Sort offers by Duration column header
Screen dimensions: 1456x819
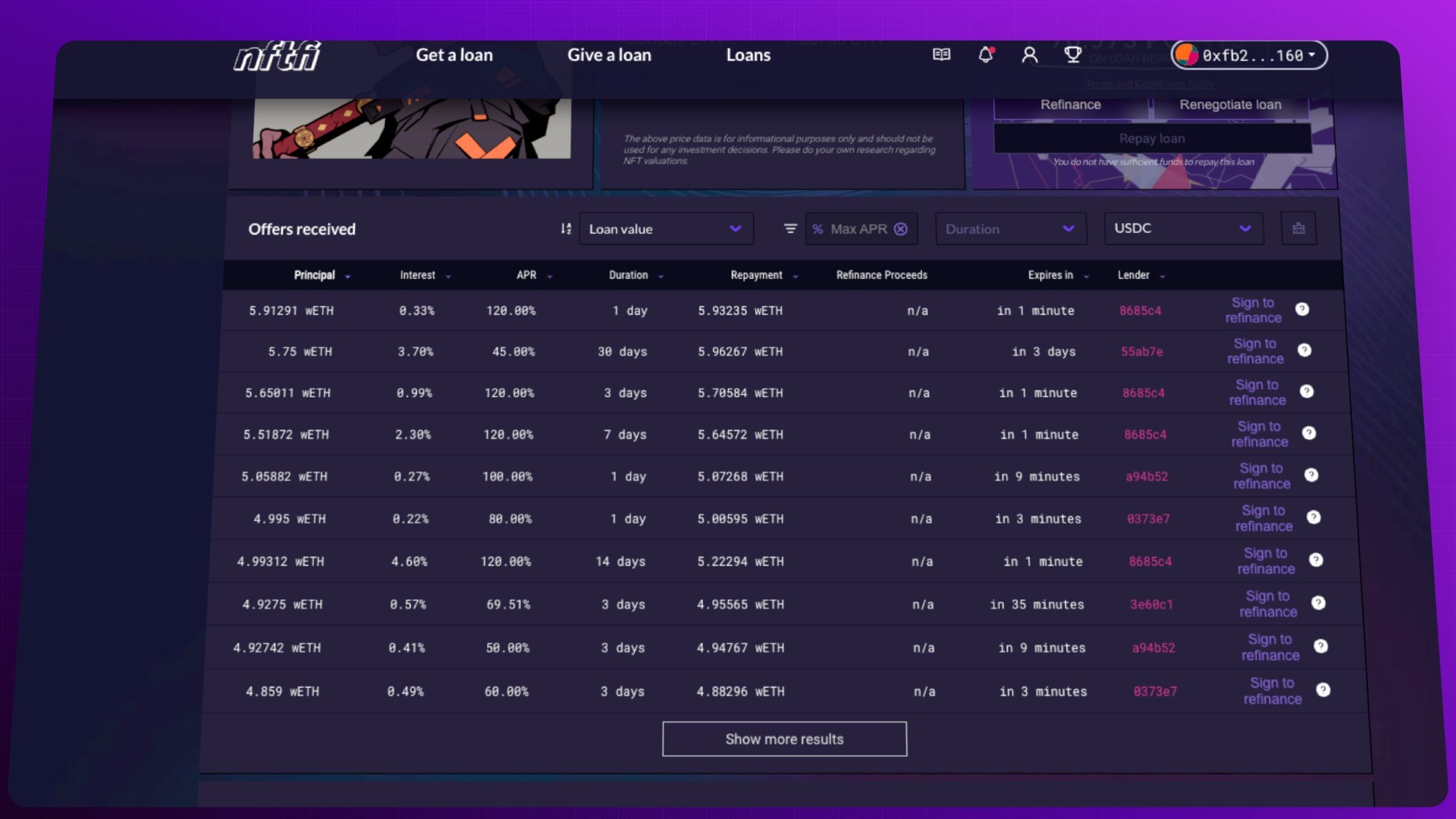click(636, 275)
